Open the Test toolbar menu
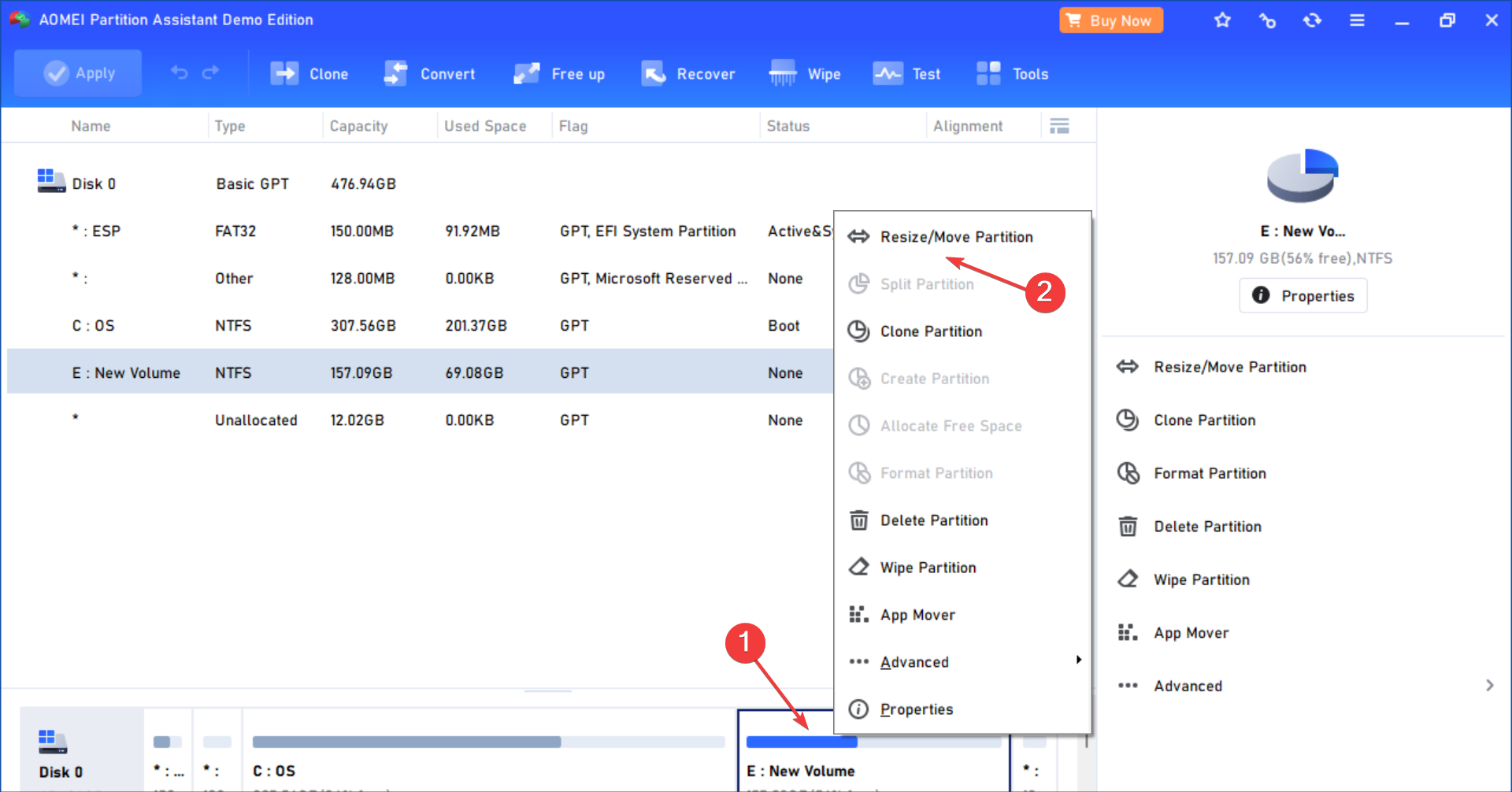Screen dimensions: 1512x792 tap(906, 74)
